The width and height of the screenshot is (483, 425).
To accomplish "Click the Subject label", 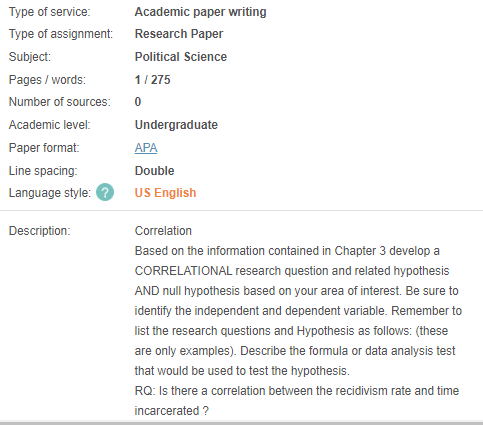I will (x=30, y=57).
